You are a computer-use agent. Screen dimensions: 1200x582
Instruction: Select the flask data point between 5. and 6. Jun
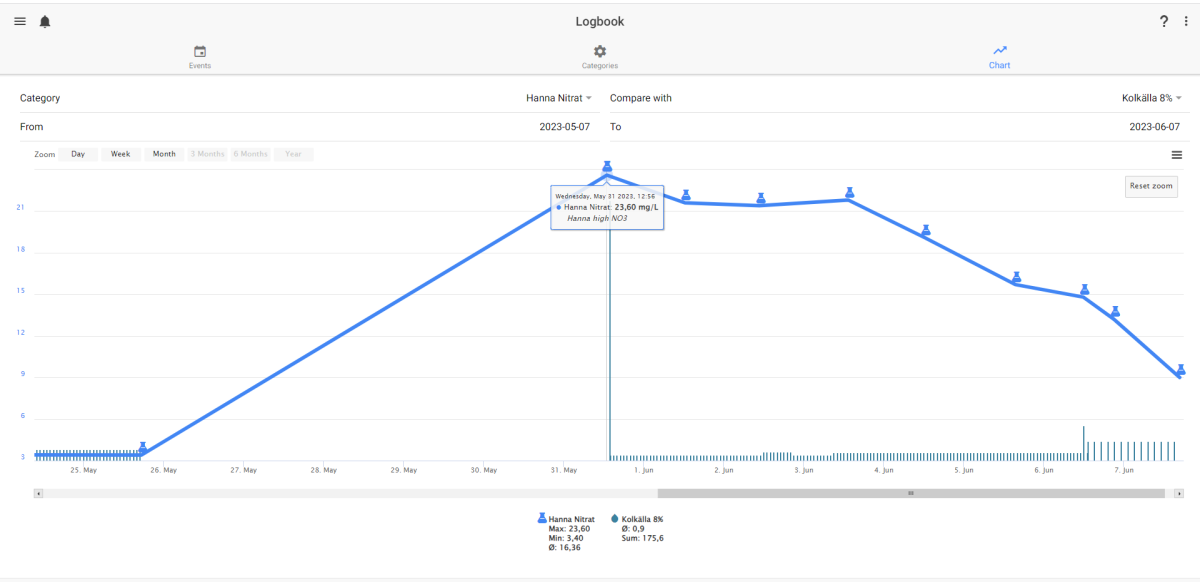click(1017, 277)
